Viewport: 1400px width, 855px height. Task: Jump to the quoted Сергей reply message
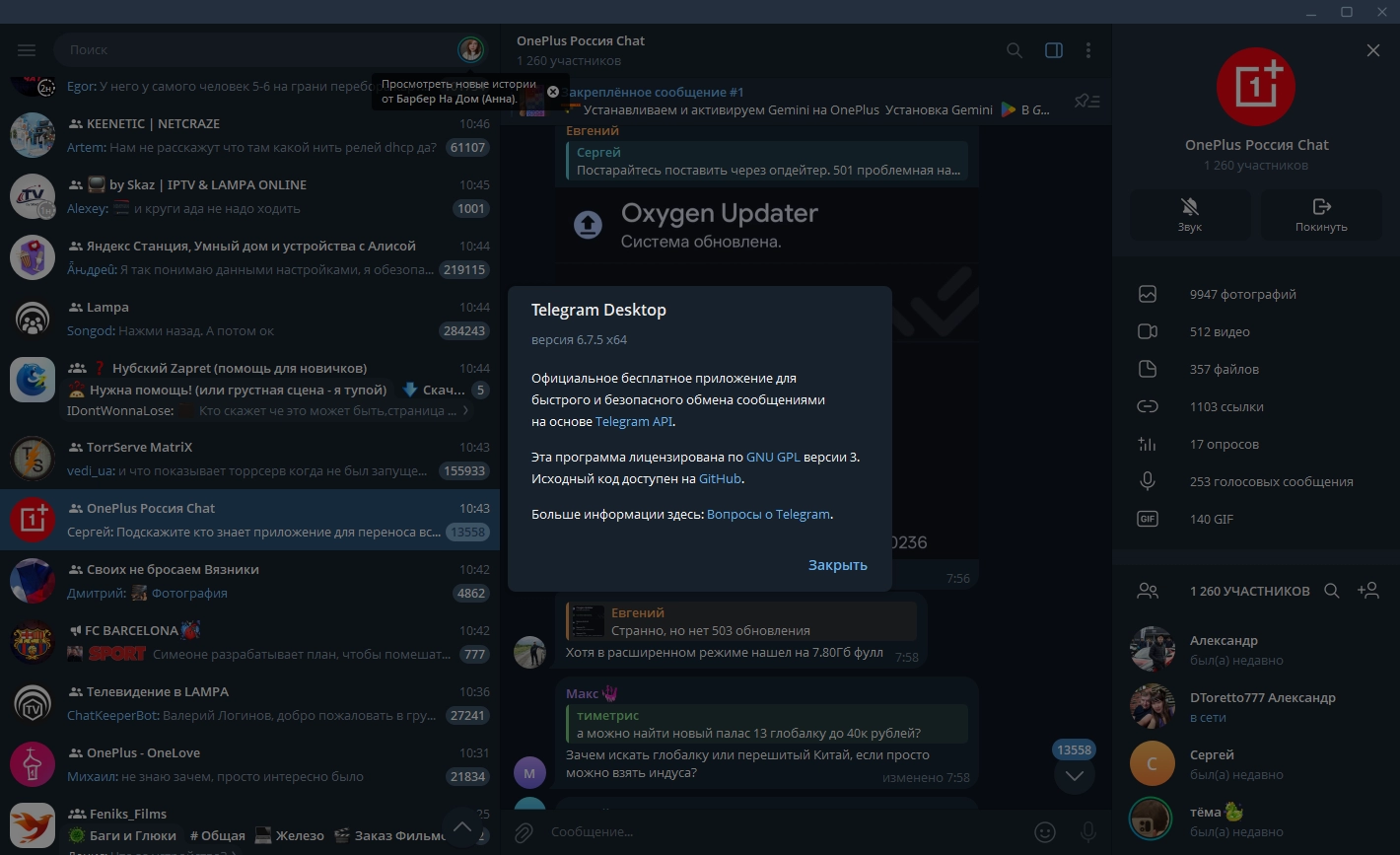click(x=767, y=161)
